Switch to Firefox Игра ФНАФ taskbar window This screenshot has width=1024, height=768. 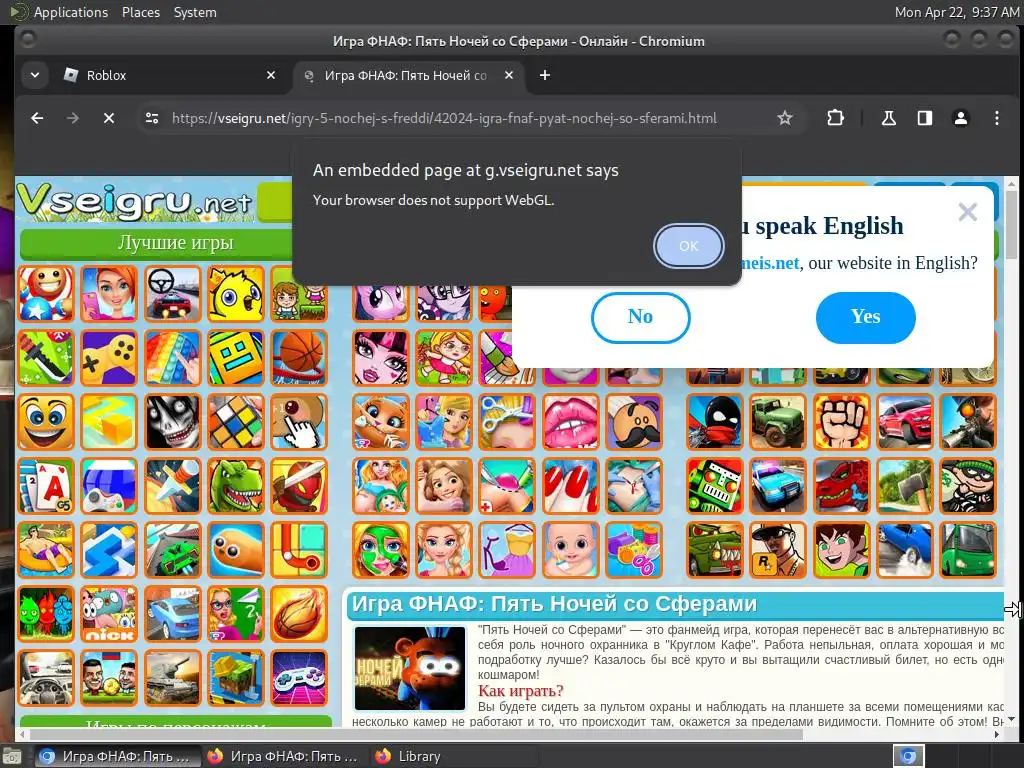(x=283, y=756)
